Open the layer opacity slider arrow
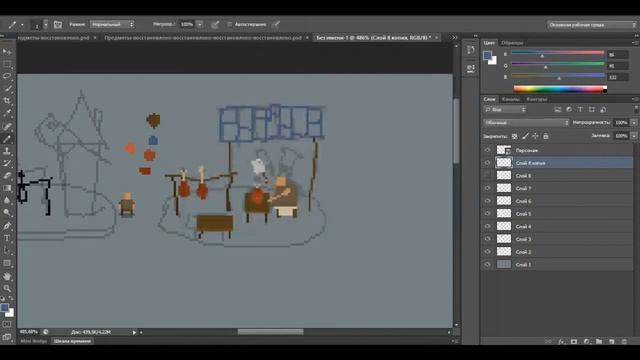This screenshot has width=640, height=360. (634, 122)
